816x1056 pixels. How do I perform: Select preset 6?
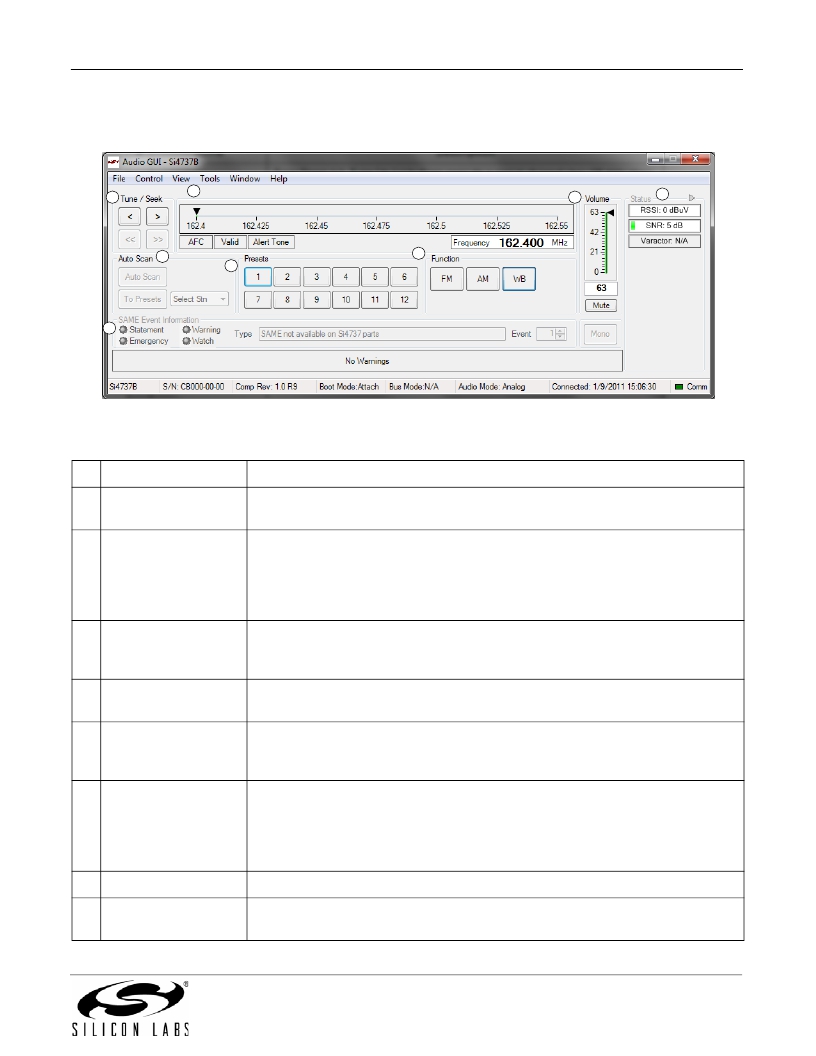point(404,277)
